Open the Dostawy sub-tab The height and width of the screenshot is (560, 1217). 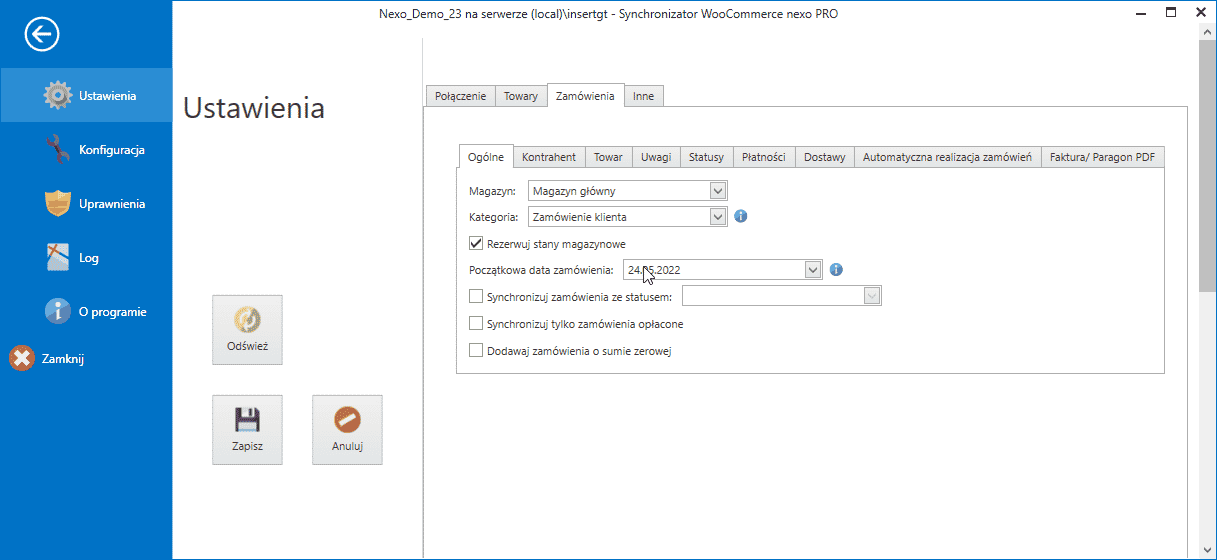(x=825, y=157)
